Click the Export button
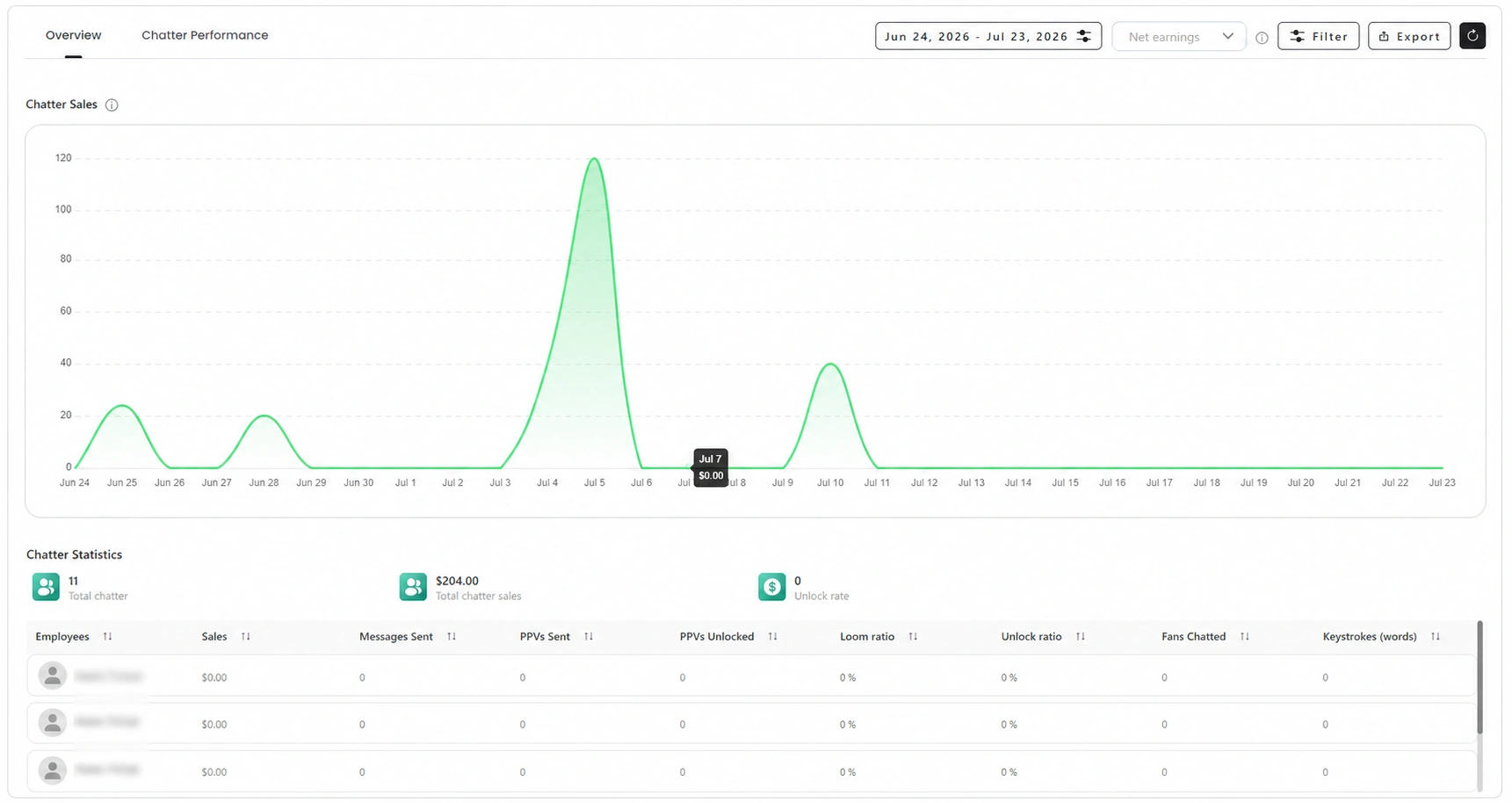This screenshot has width=1512, height=803. click(x=1409, y=36)
